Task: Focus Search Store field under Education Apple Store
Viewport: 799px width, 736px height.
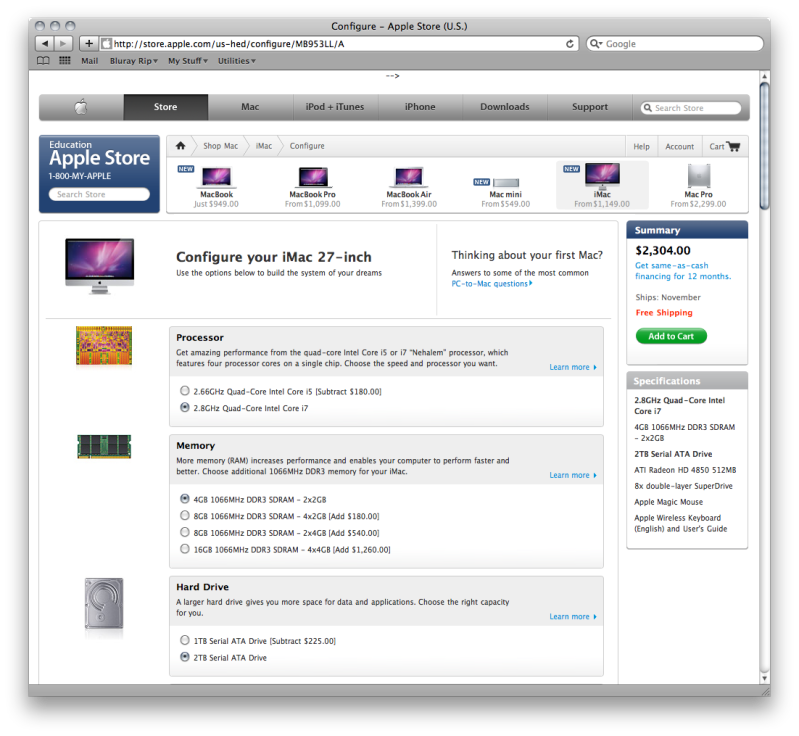Action: point(99,194)
